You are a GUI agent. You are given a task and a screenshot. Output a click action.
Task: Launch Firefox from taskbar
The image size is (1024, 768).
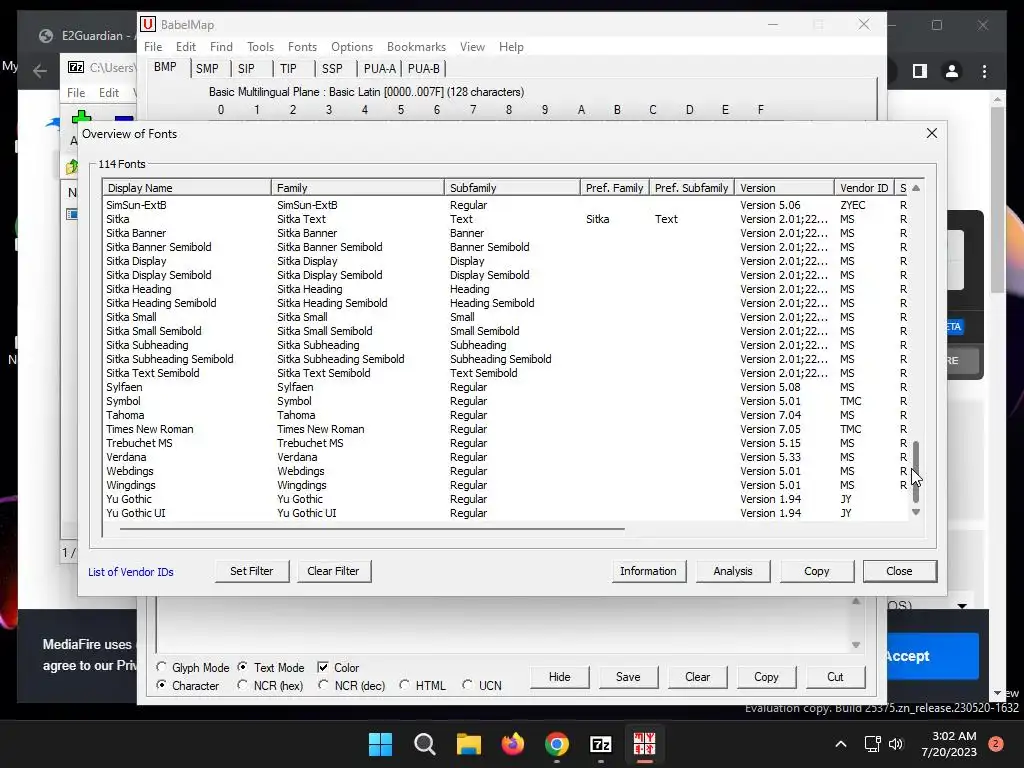click(x=513, y=744)
